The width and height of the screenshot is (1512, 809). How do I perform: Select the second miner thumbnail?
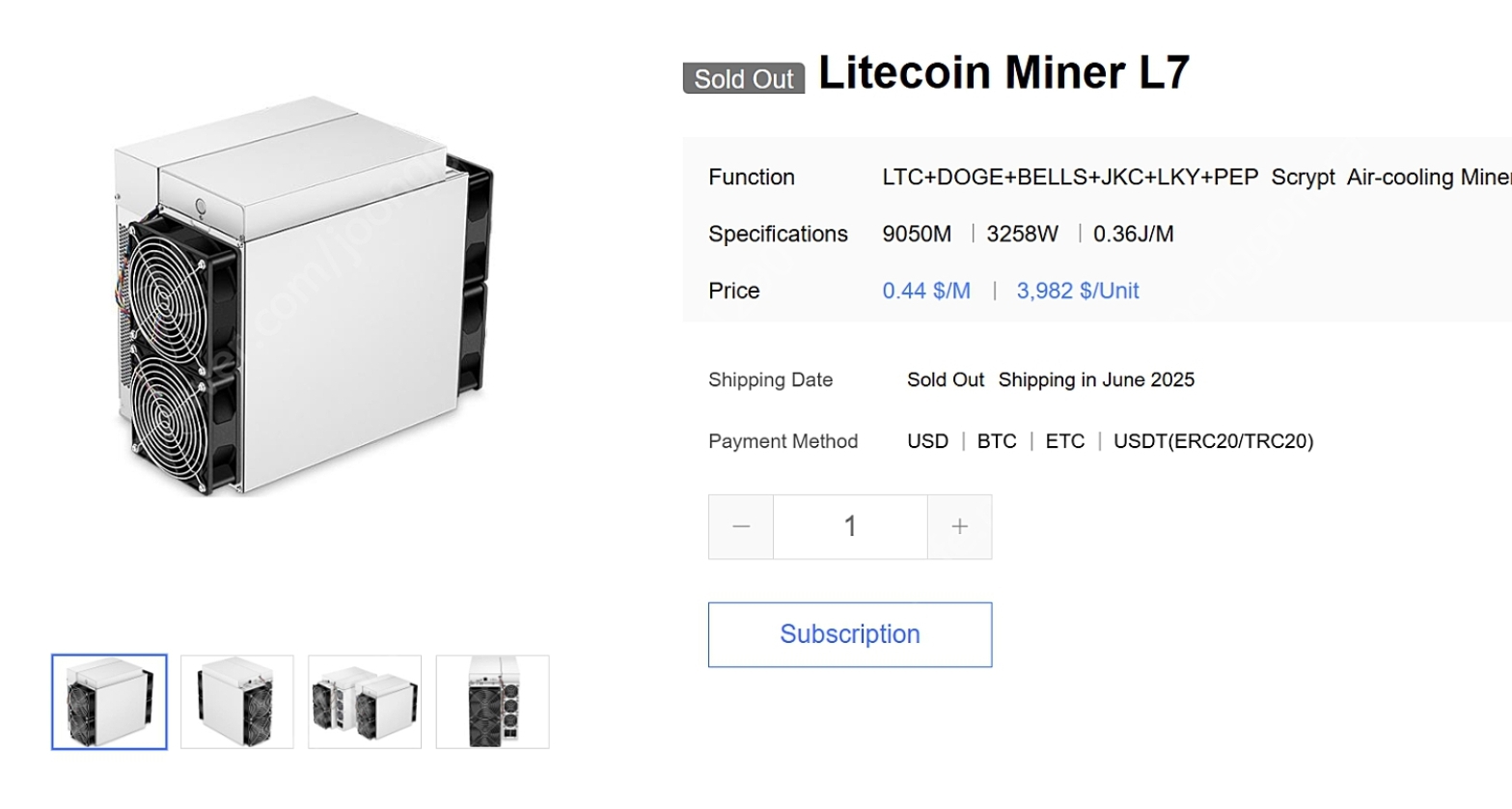point(237,702)
